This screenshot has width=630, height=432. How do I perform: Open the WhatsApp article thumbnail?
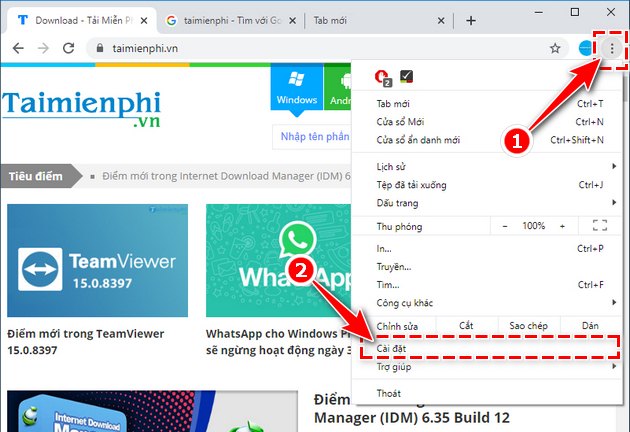[278, 260]
